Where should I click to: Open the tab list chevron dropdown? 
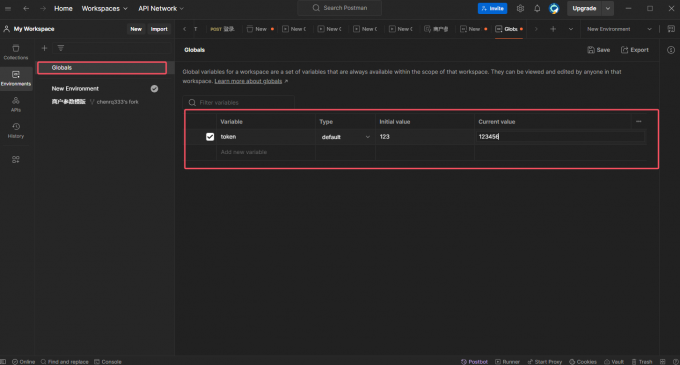tap(571, 29)
